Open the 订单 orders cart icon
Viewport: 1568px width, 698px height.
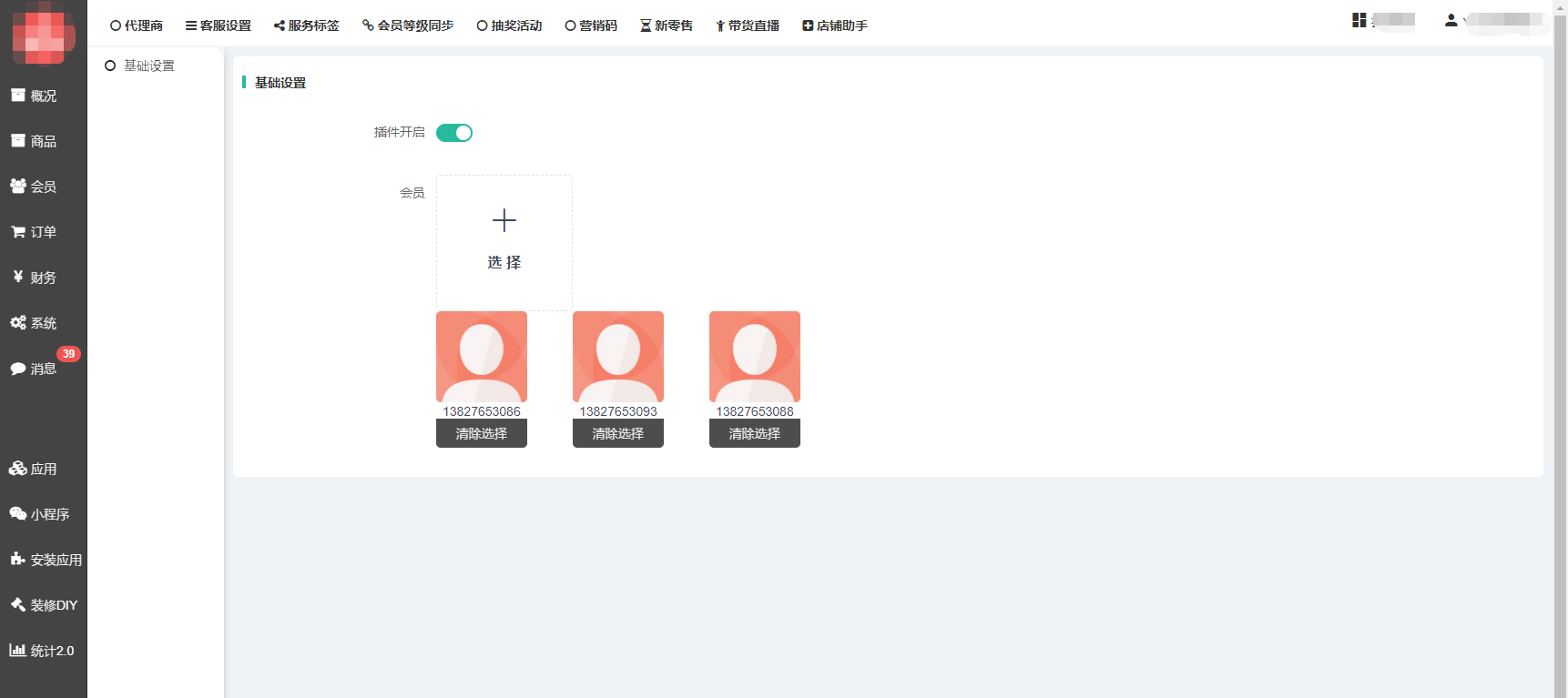tap(18, 232)
